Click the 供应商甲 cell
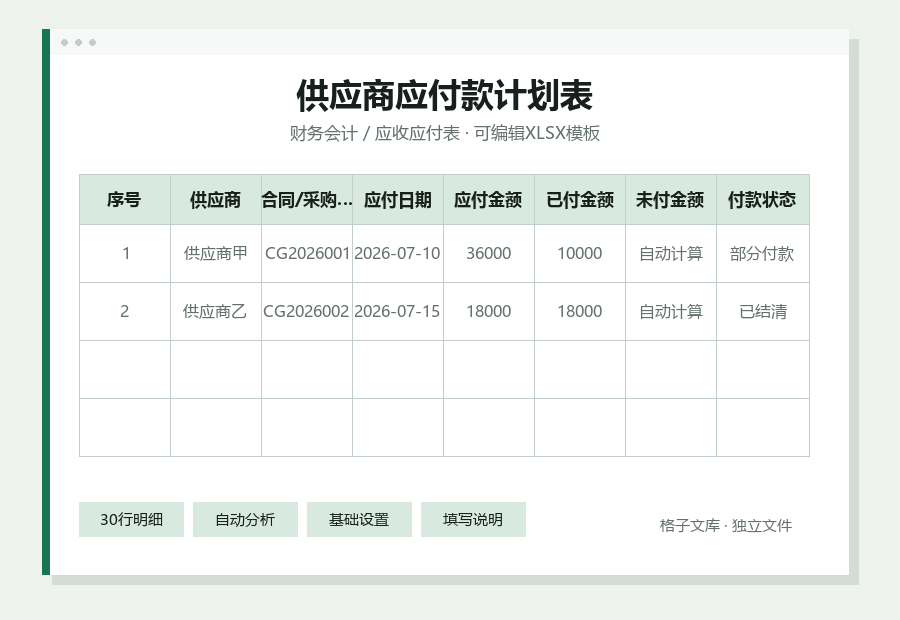The height and width of the screenshot is (620, 900). click(216, 254)
